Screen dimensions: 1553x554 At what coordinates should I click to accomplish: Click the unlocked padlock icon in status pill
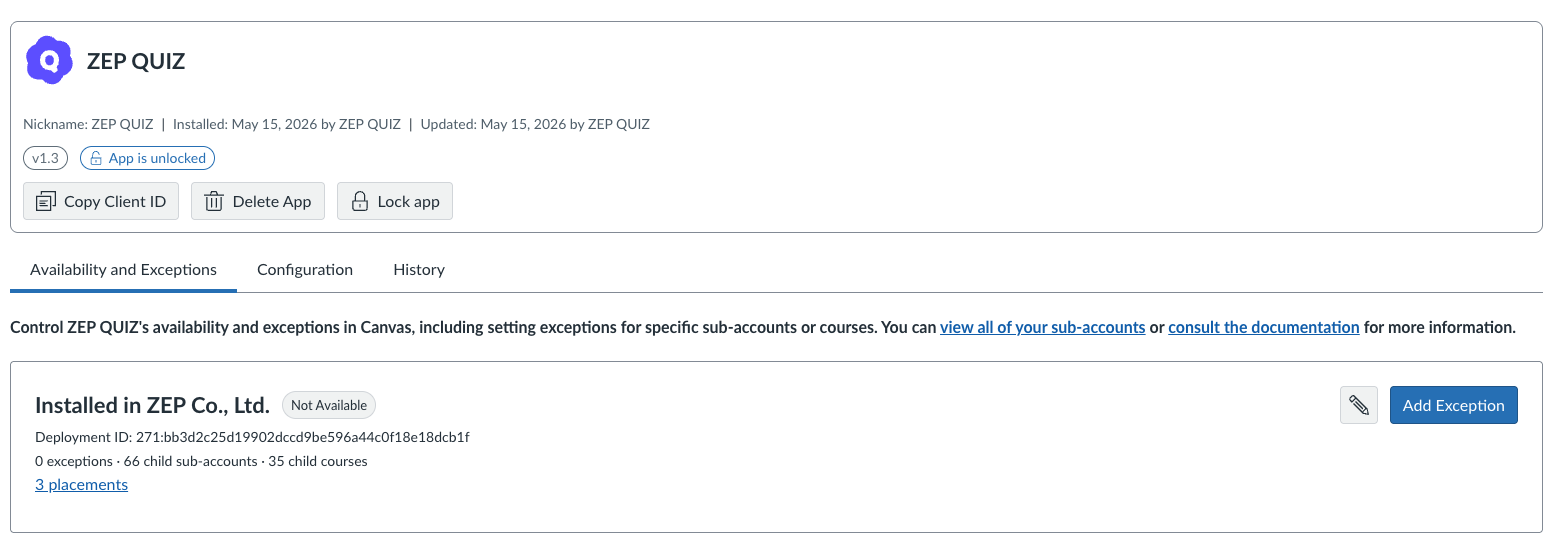pos(96,158)
